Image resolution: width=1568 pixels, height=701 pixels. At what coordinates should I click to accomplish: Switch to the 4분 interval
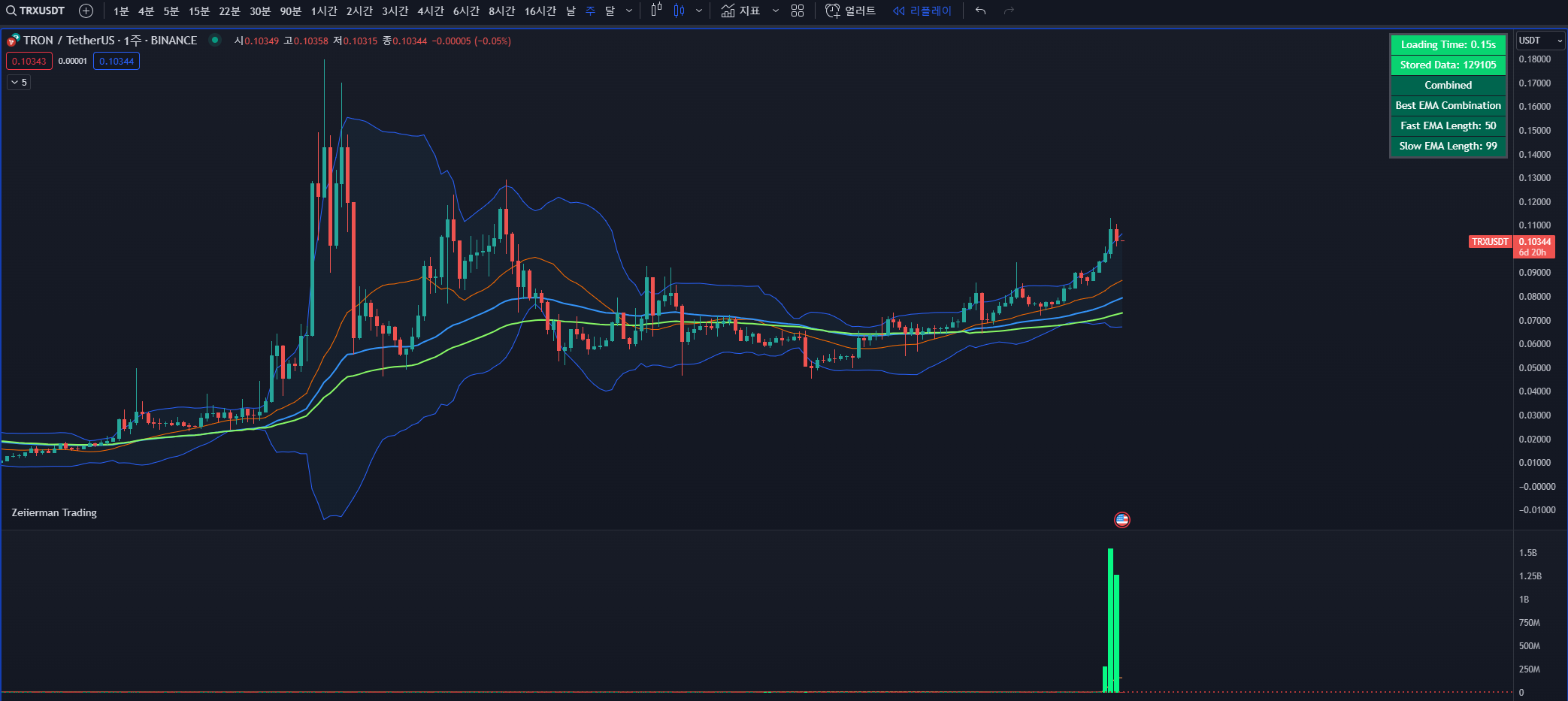[146, 11]
